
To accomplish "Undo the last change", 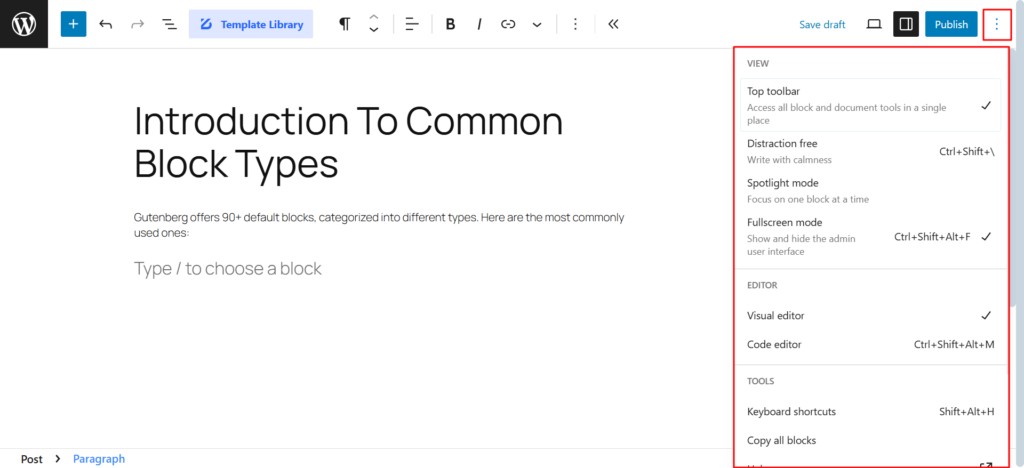I will click(x=105, y=24).
